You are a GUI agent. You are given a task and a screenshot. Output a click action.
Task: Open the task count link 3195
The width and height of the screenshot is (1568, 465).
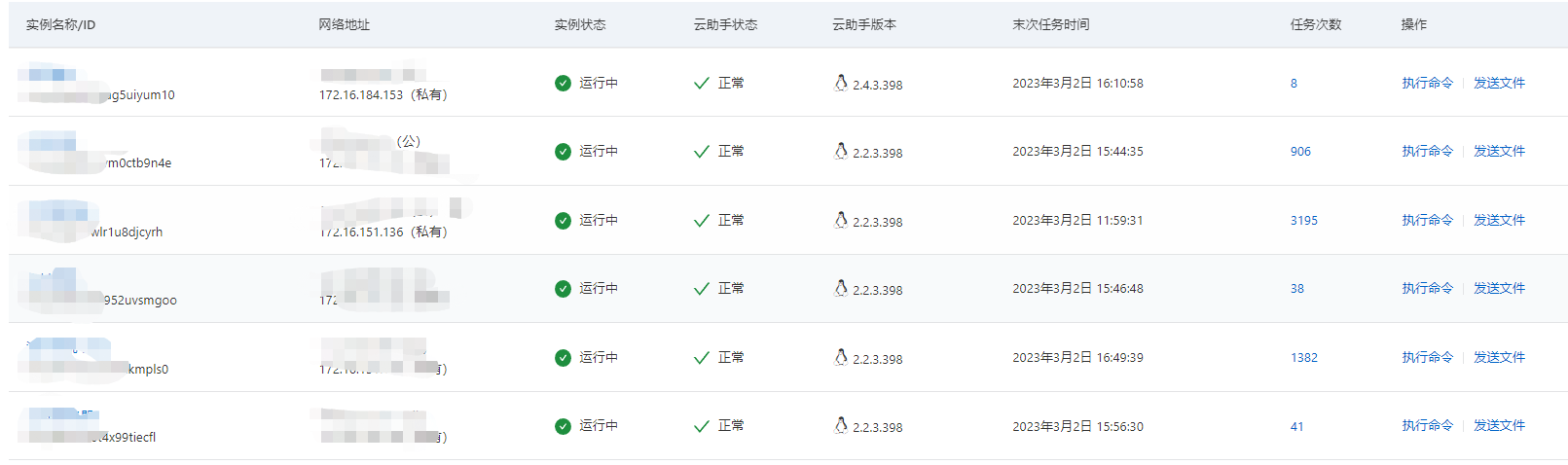click(x=1303, y=221)
